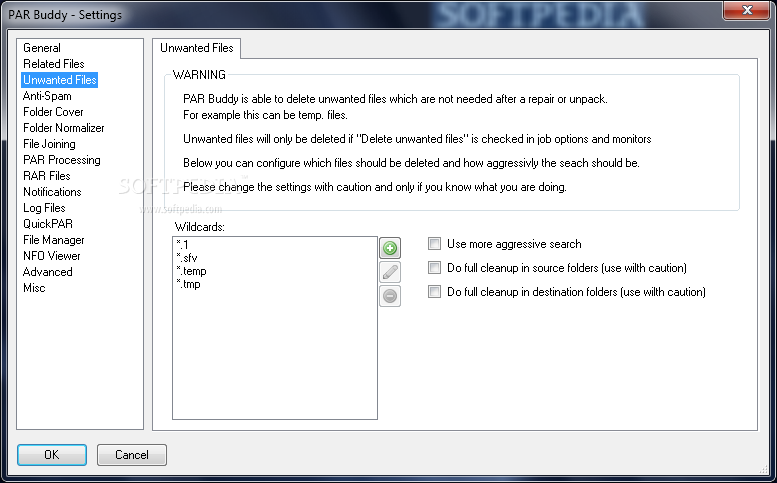Viewport: 777px width, 483px height.
Task: Go to PAR Processing settings
Action: click(x=62, y=160)
